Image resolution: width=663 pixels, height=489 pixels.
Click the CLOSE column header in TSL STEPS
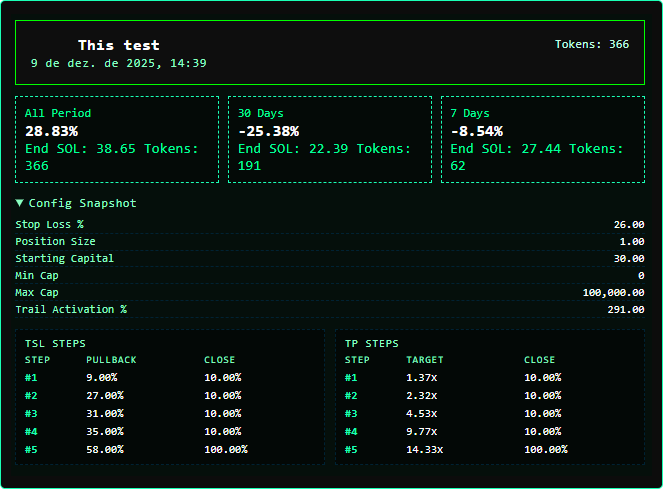click(x=219, y=360)
